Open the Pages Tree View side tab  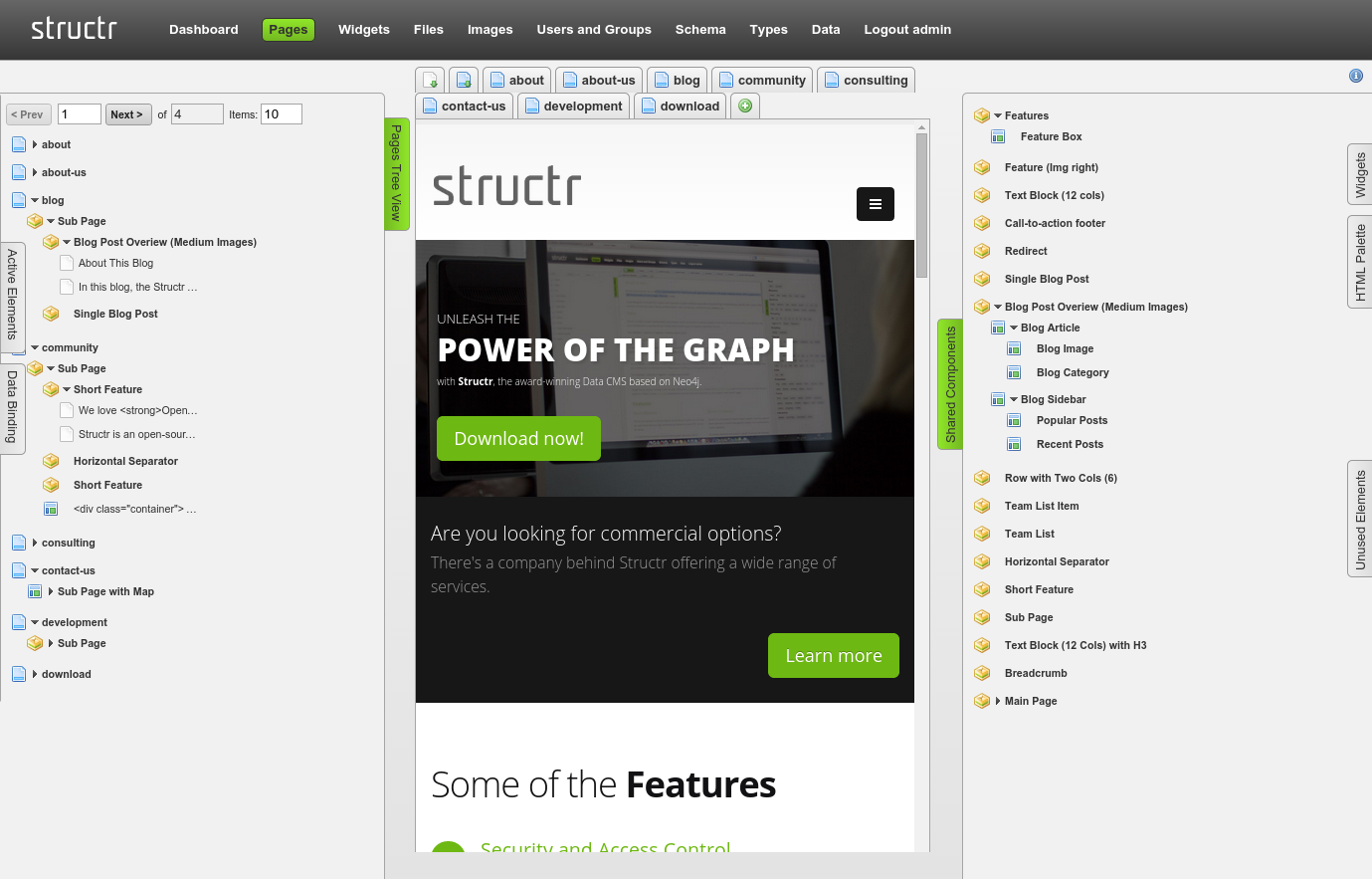[397, 173]
